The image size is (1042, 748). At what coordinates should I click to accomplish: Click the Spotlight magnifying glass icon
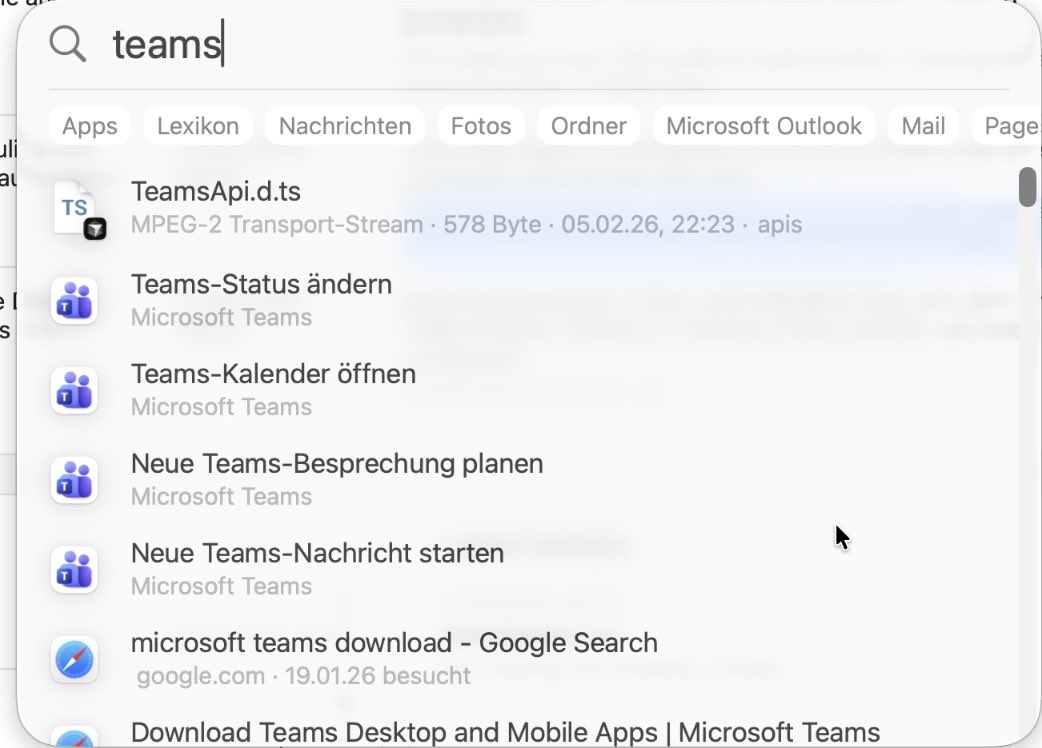click(68, 45)
